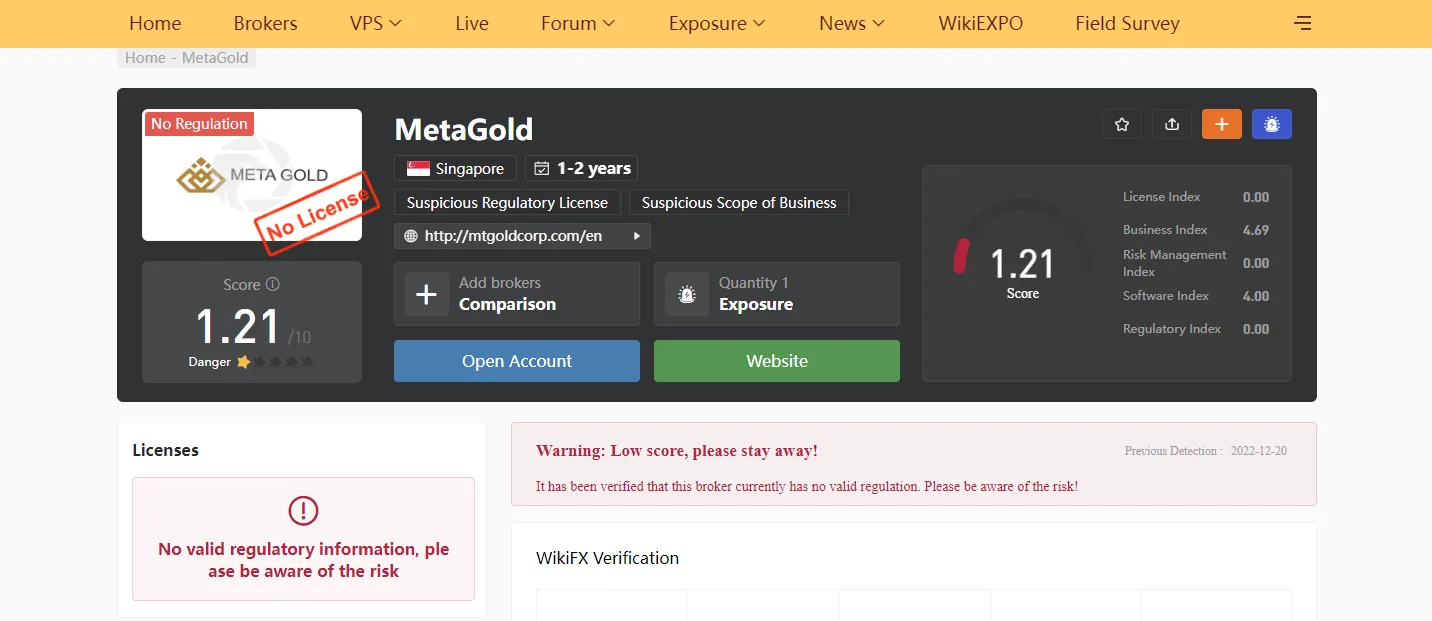The image size is (1432, 621).
Task: Click the MetaGold logo thumbnail
Action: click(x=252, y=175)
